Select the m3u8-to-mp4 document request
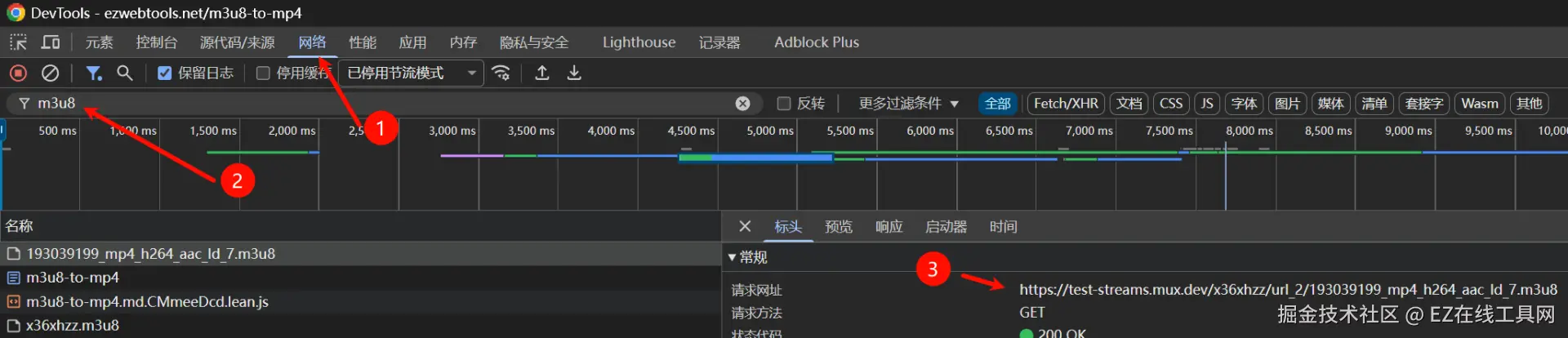Screen dimensions: 1568x338 (x=360, y=278)
